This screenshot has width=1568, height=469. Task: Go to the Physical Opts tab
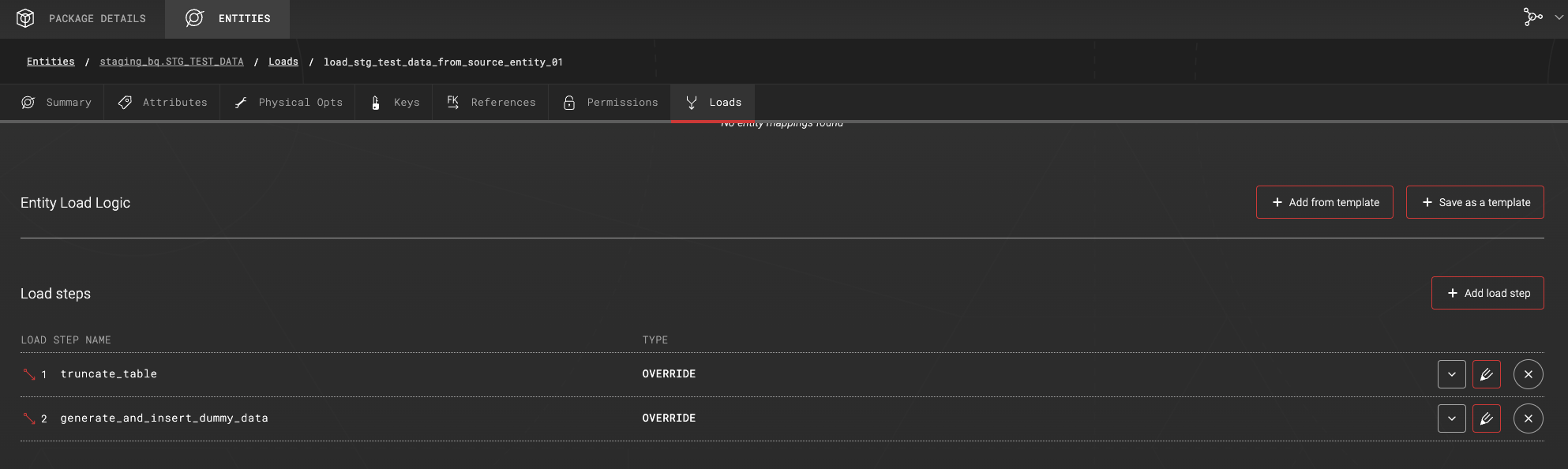pos(288,103)
